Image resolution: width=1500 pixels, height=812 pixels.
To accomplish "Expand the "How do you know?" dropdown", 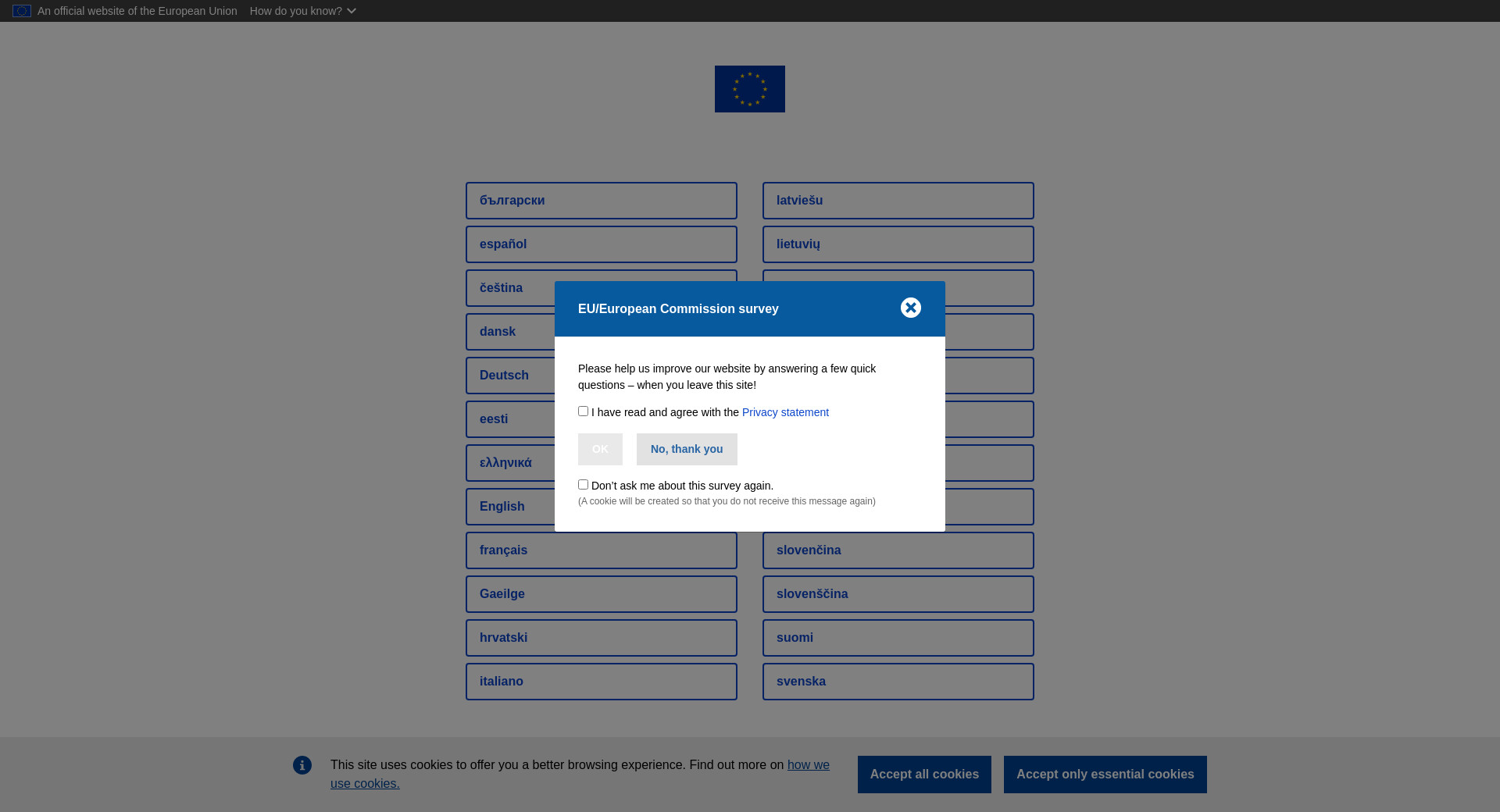I will pyautogui.click(x=303, y=11).
